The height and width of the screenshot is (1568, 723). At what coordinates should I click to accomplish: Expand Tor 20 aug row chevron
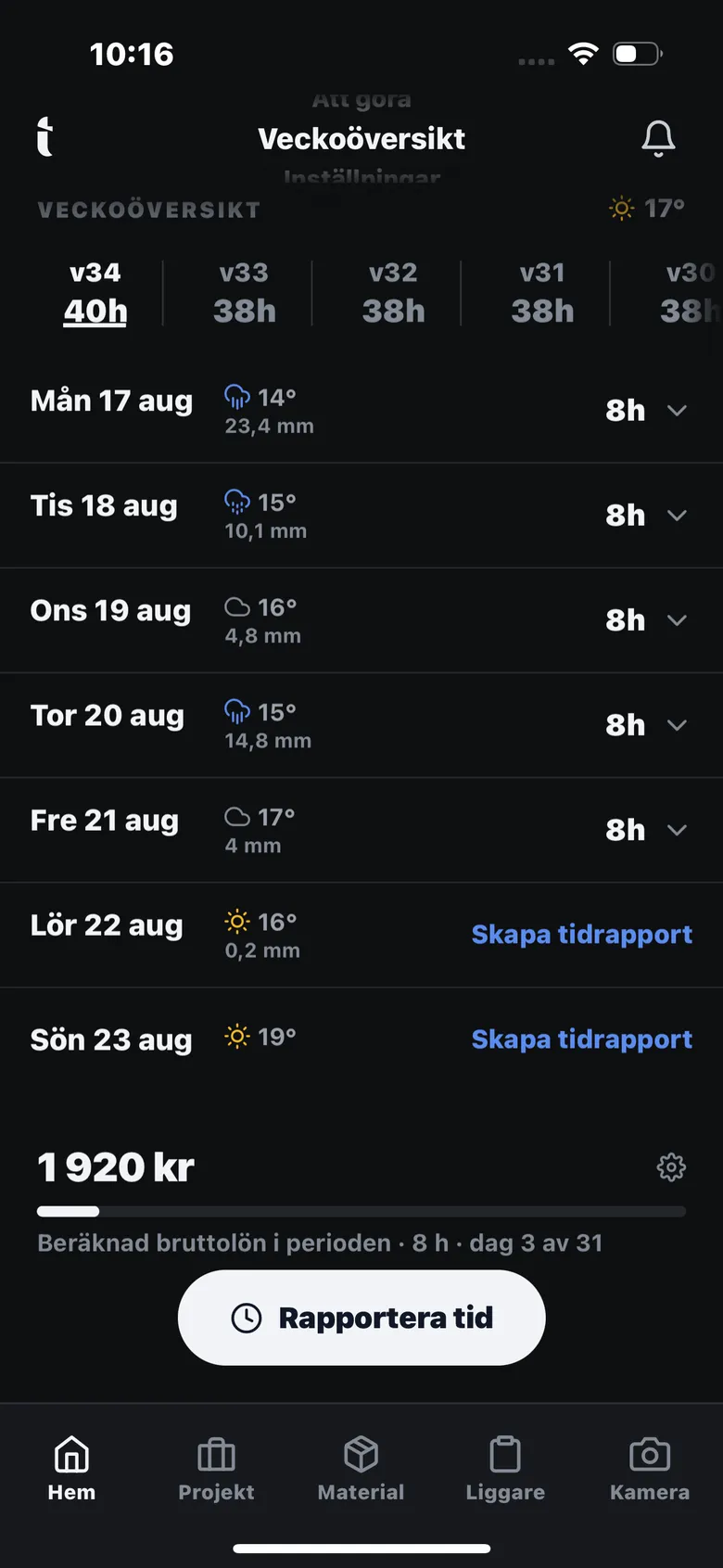678,725
